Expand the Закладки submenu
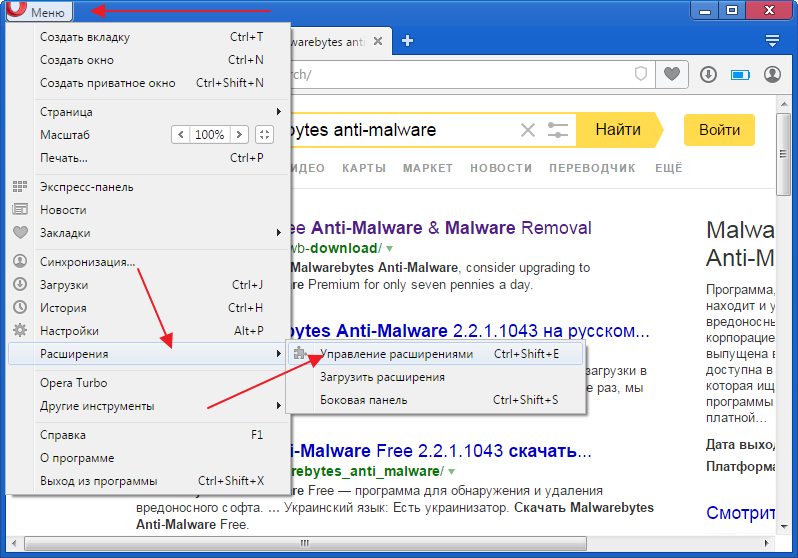The image size is (798, 558). [x=150, y=233]
